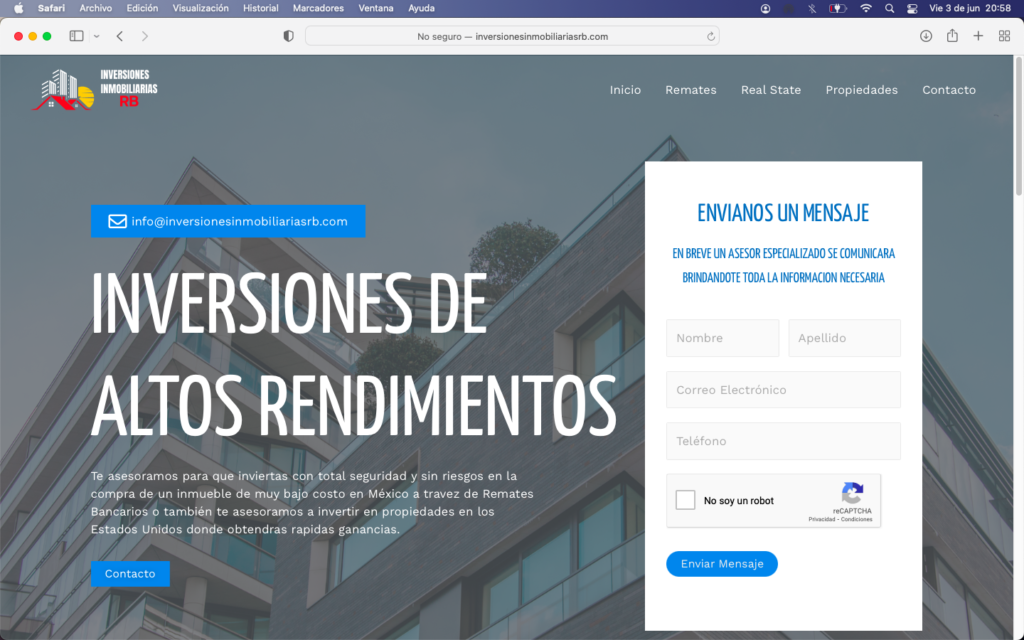Click the Remates navigation link
This screenshot has height=640, width=1024.
[x=691, y=90]
